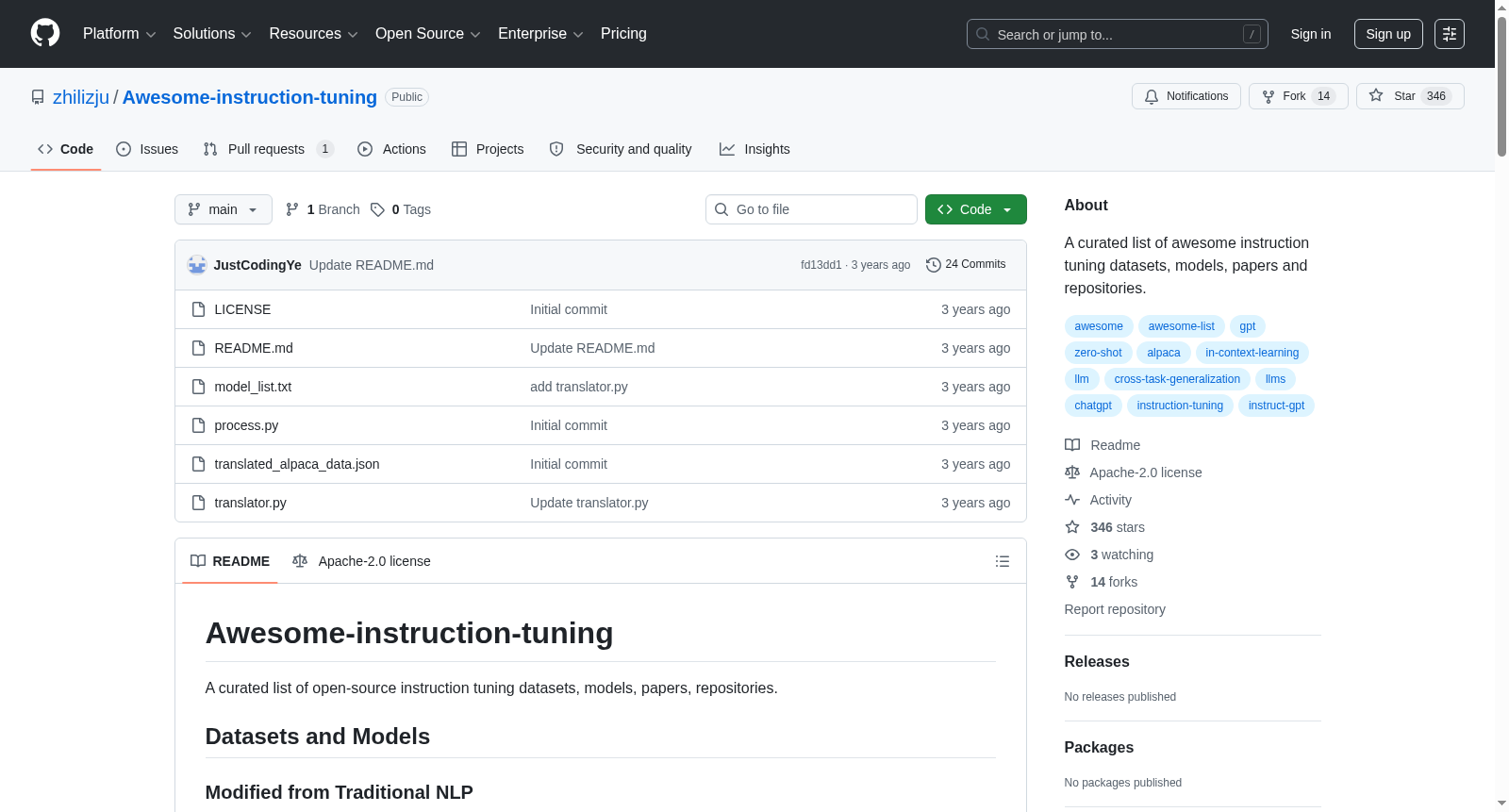Open the README outline list icon
The image size is (1509, 812).
pyautogui.click(x=1002, y=561)
